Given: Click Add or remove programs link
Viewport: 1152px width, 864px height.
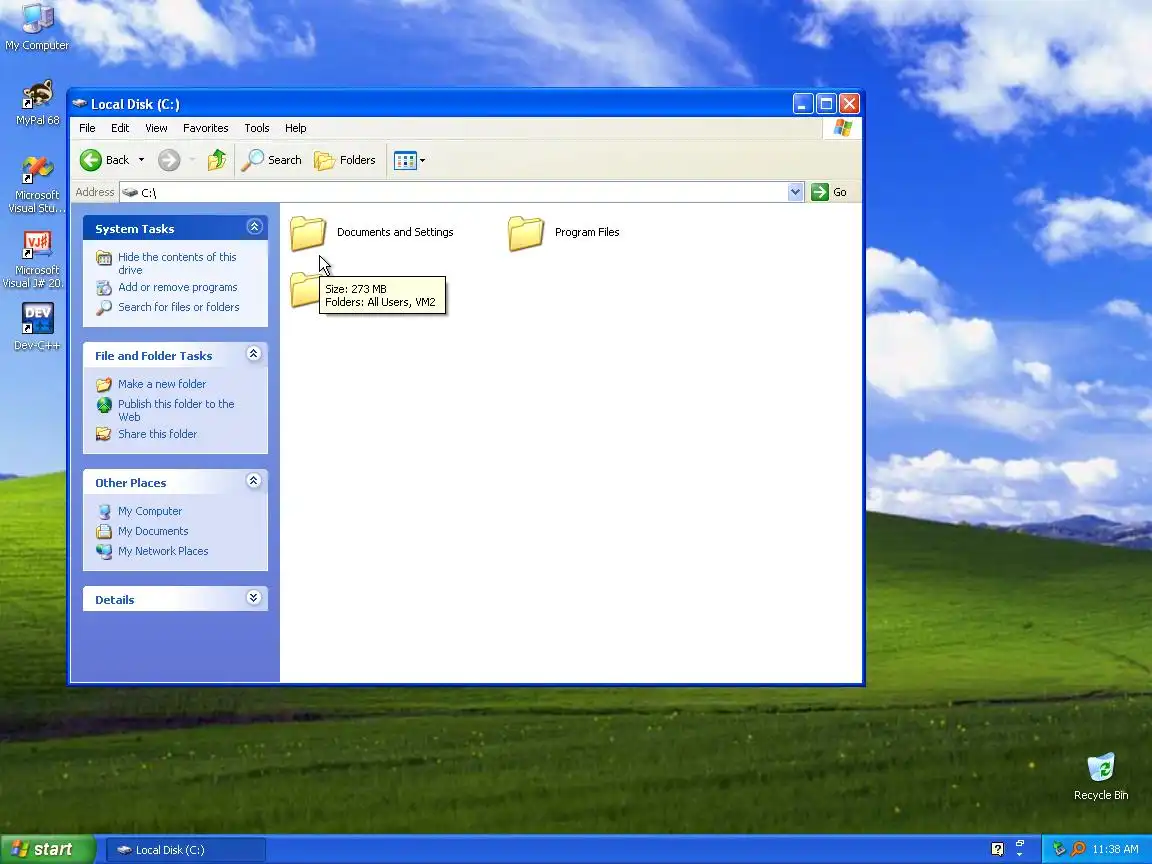Looking at the screenshot, I should (178, 287).
